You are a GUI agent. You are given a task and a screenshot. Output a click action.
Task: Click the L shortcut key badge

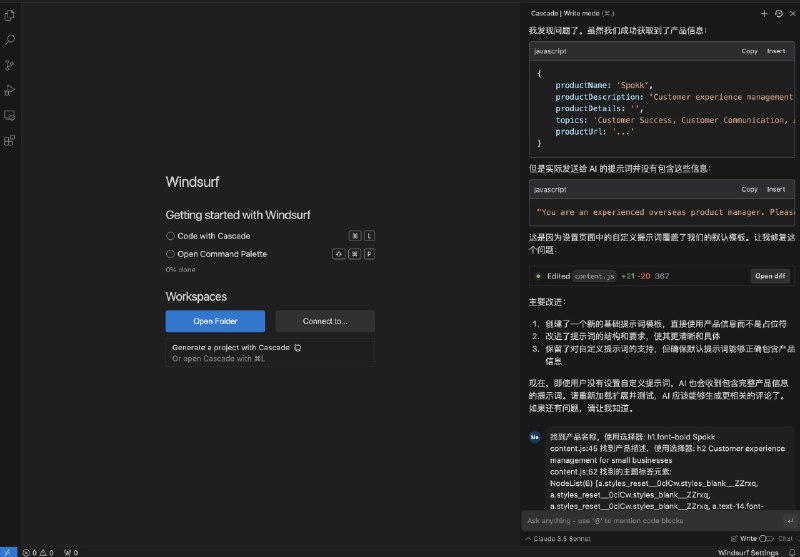(x=369, y=236)
